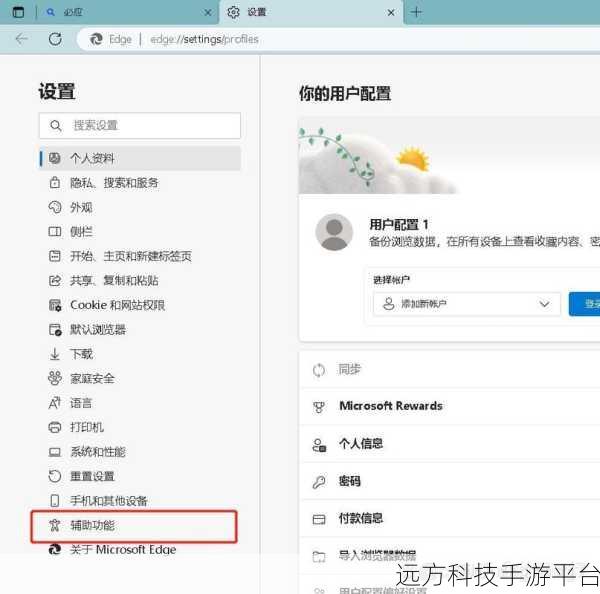Click the Edge icon beside 关于 Microsoft Edge
The width and height of the screenshot is (600, 594).
[55, 550]
